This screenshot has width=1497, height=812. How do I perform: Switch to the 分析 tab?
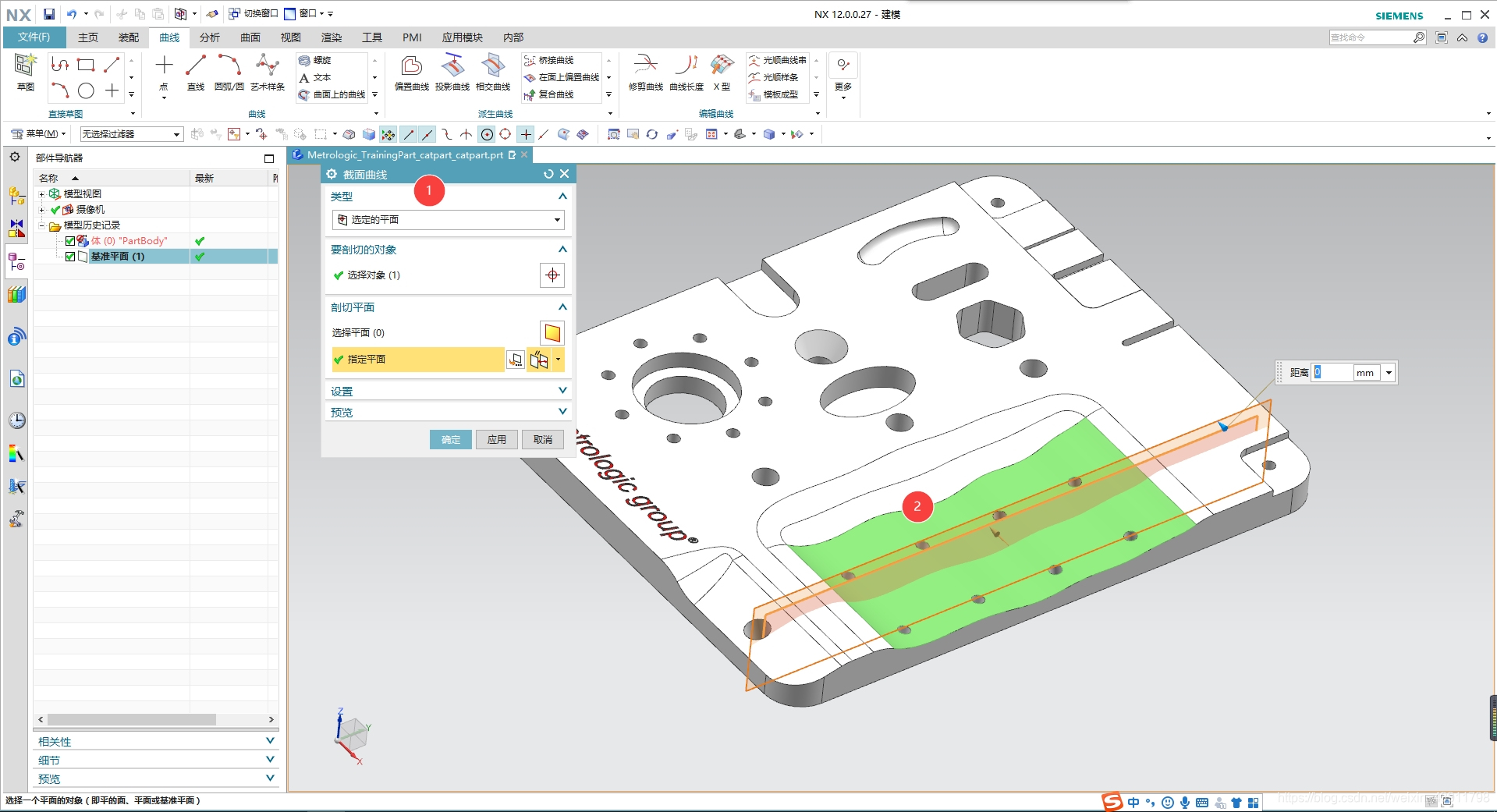[x=210, y=37]
